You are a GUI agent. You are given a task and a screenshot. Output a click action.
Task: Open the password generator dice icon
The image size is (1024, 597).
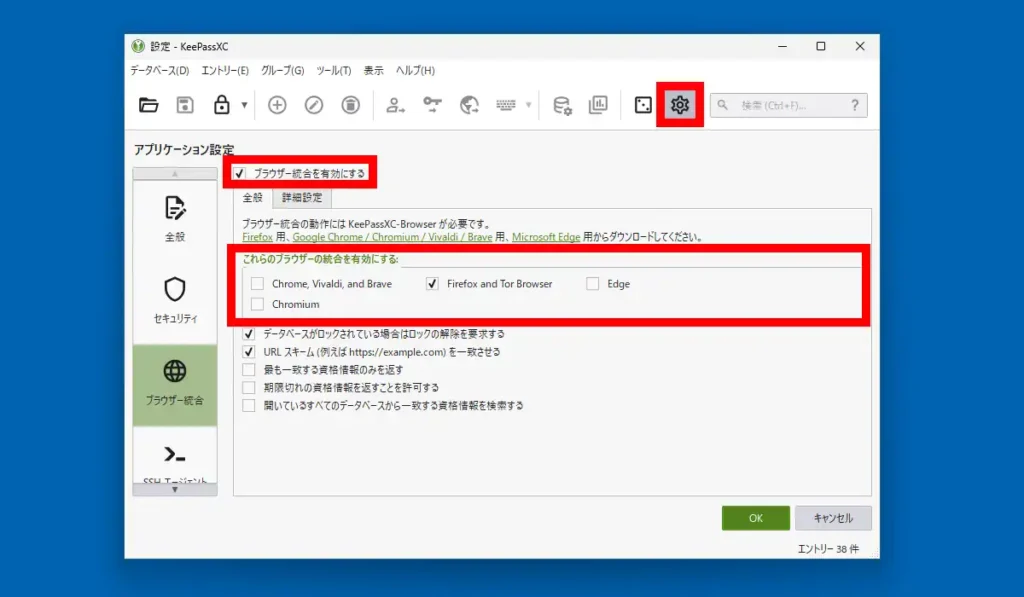643,105
